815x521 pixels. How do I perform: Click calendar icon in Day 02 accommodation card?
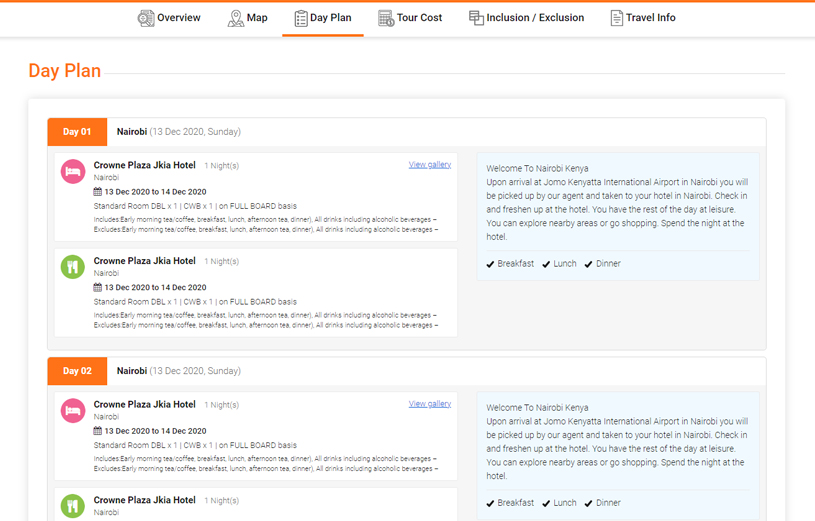98,431
